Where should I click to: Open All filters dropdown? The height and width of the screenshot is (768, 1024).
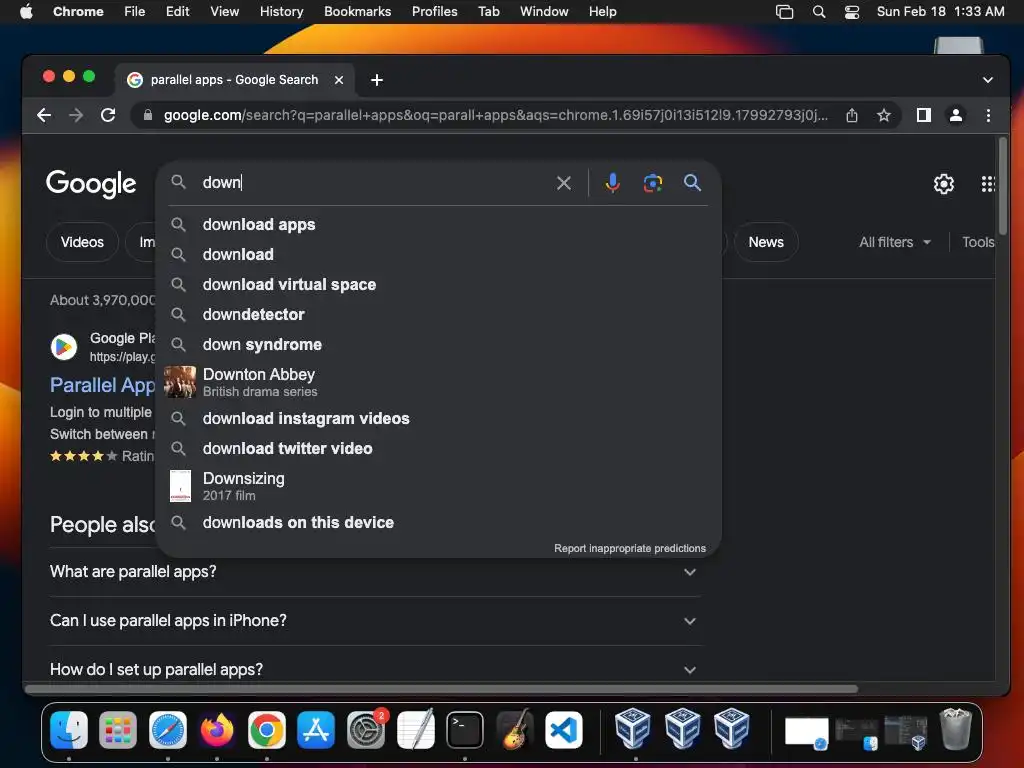click(895, 242)
